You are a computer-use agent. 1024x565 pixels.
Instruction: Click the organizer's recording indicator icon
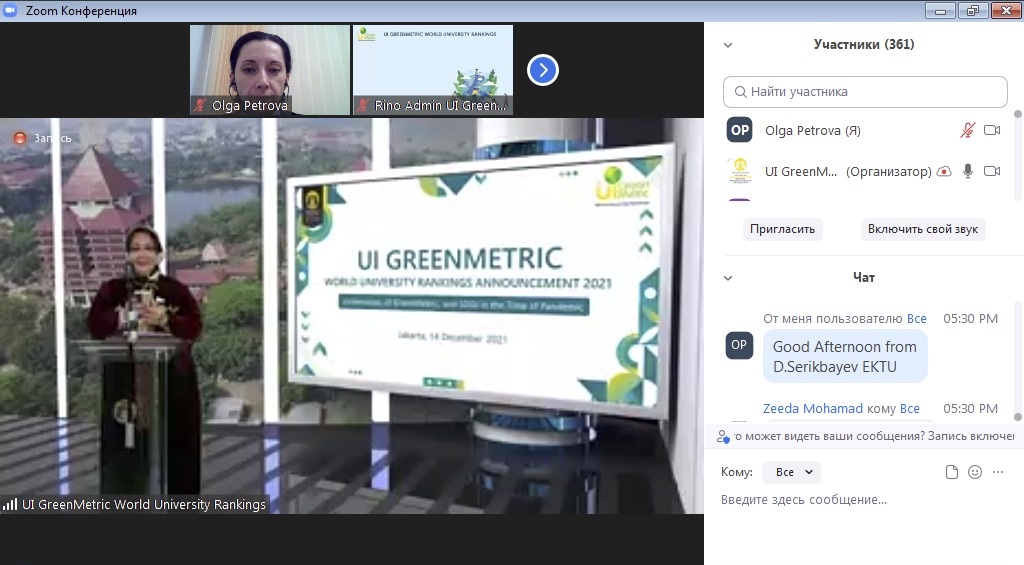pyautogui.click(x=944, y=171)
